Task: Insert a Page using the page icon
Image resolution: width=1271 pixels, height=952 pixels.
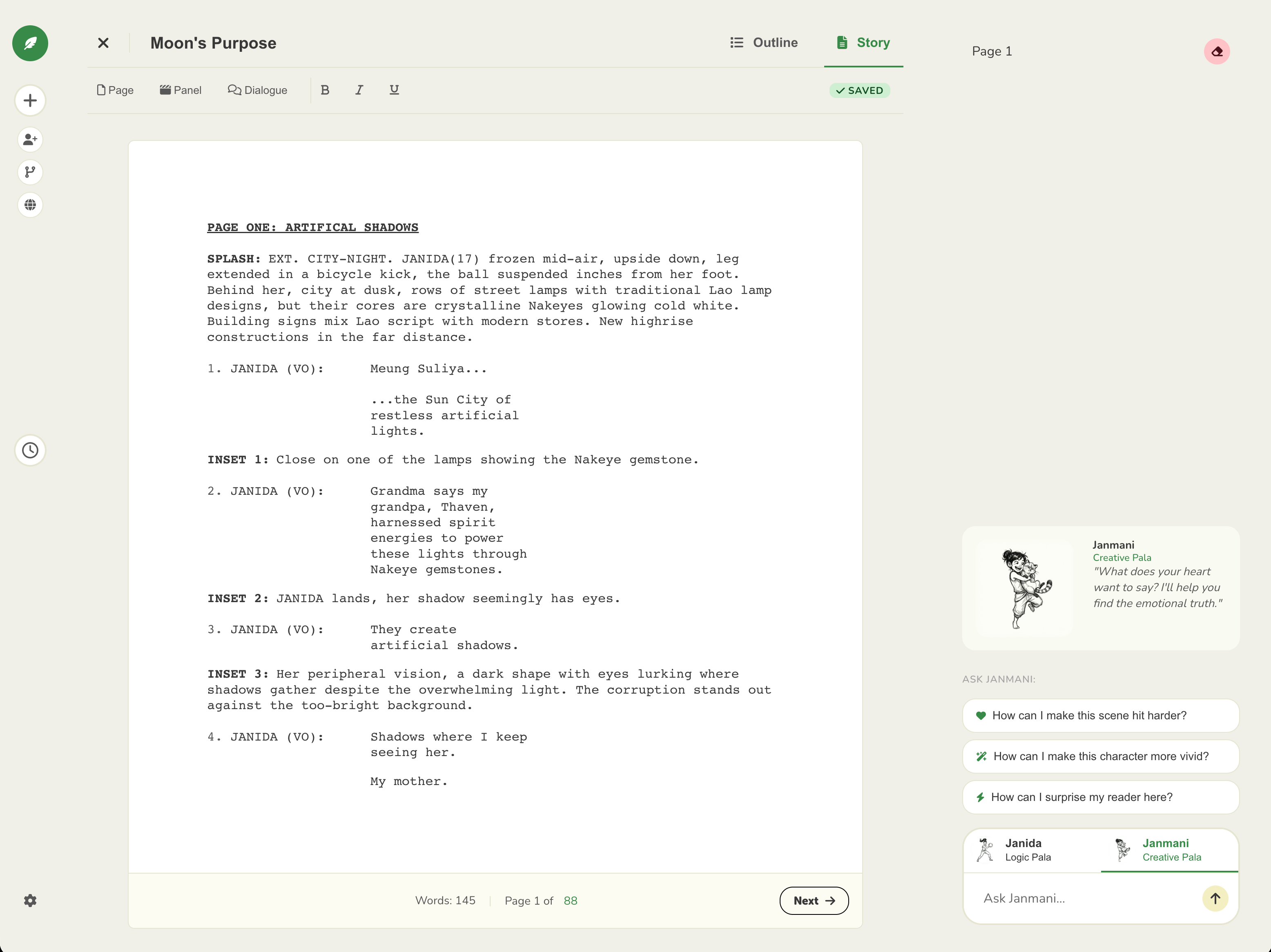Action: click(115, 90)
